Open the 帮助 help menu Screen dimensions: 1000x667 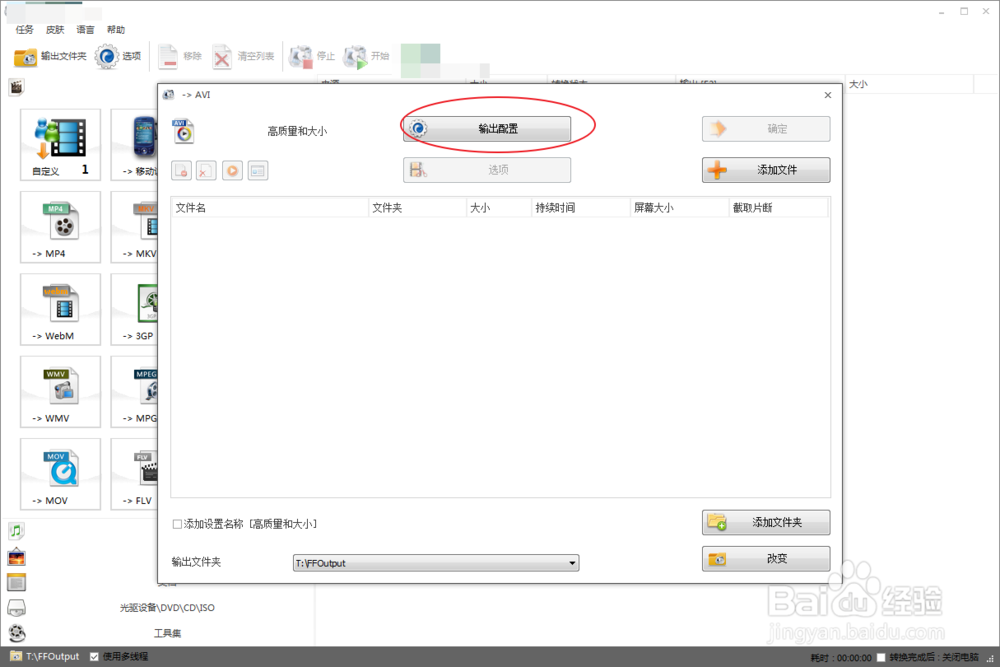click(x=116, y=30)
